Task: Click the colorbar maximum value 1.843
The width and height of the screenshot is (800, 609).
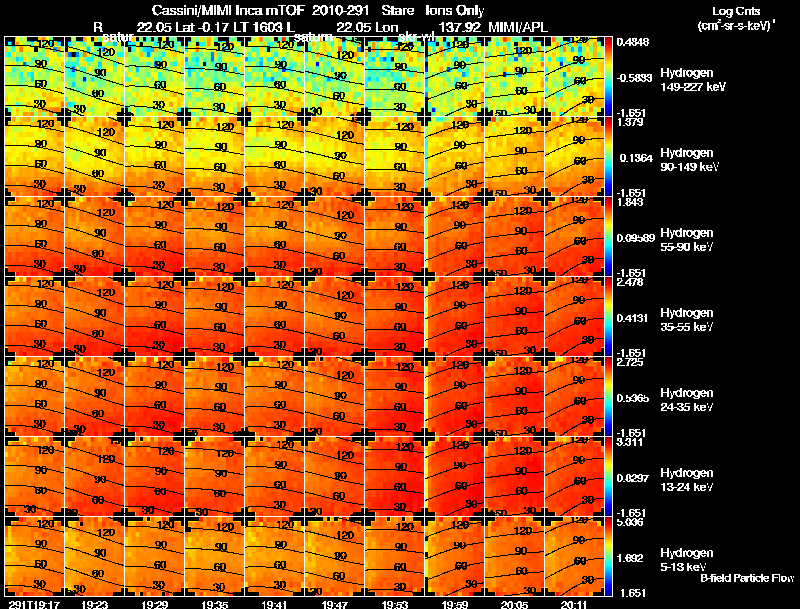Action: (x=630, y=202)
